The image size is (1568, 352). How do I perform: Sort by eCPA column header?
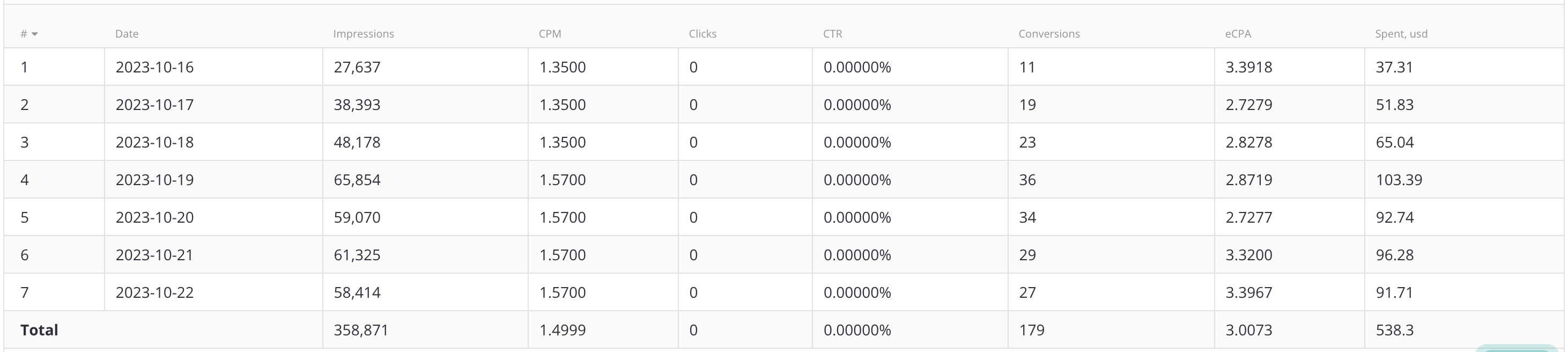[1238, 34]
